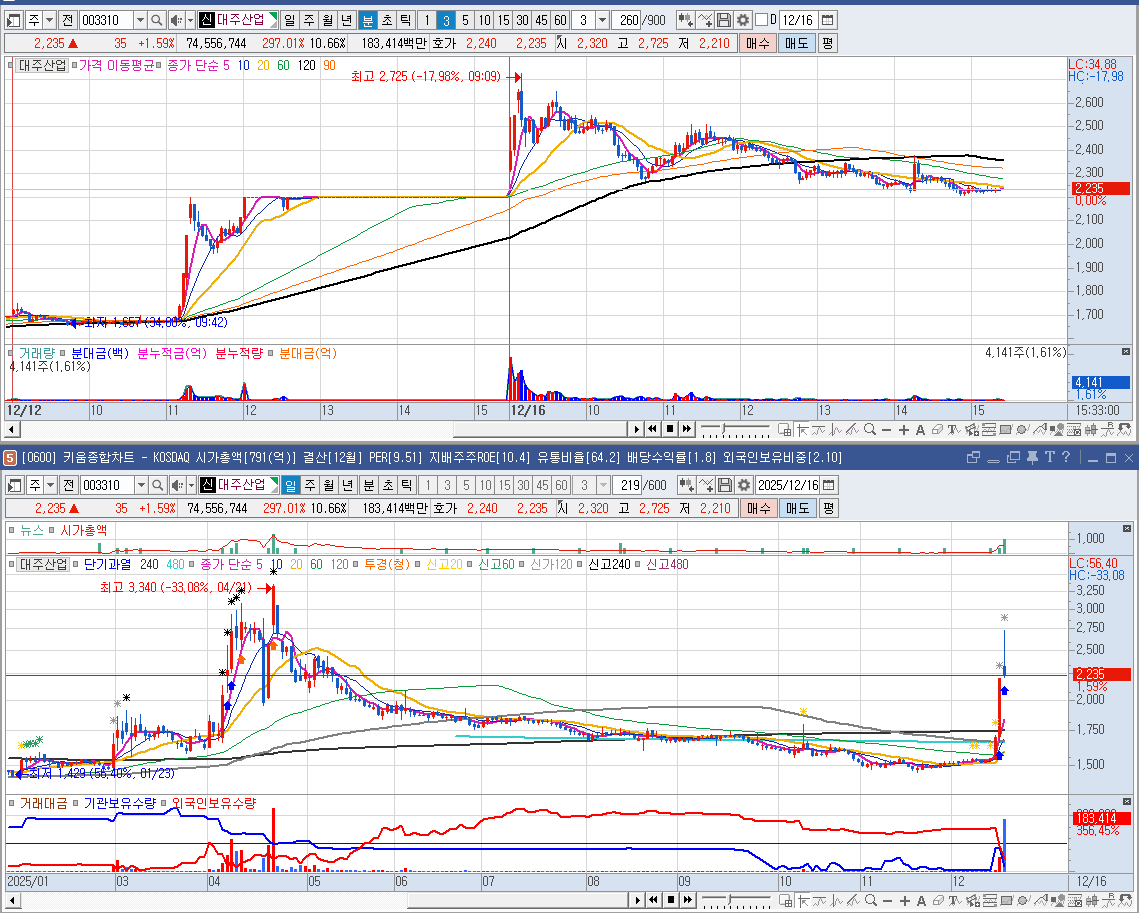1139x913 pixels.
Task: Switch lower chart to 월 monthly period
Action: pos(329,484)
